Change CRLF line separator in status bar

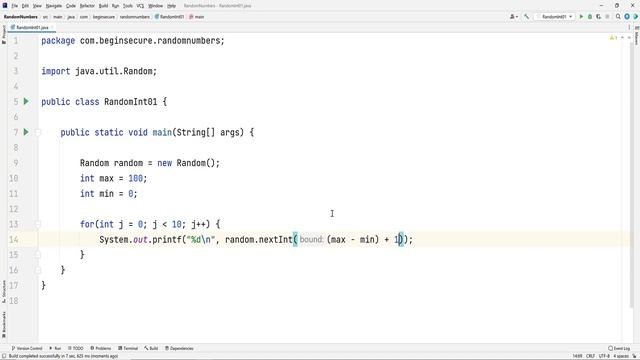(x=591, y=356)
